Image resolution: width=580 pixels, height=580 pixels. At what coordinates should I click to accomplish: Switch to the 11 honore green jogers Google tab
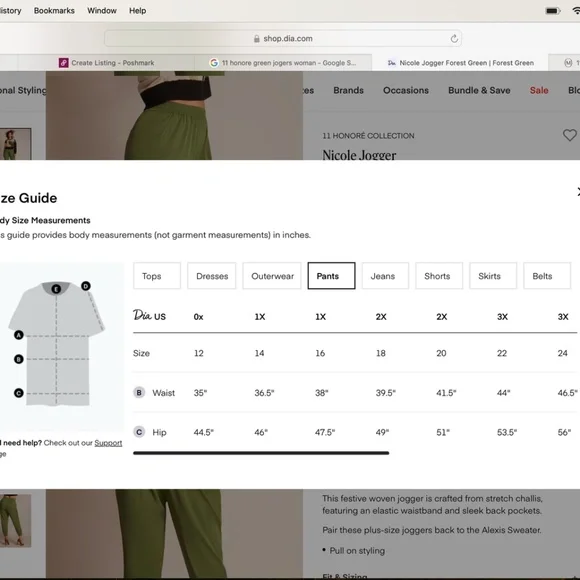283,63
